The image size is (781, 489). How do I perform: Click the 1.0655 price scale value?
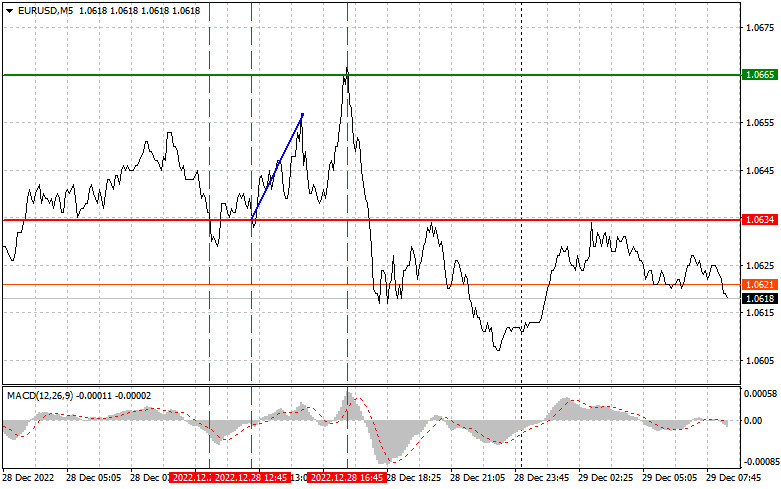point(760,122)
